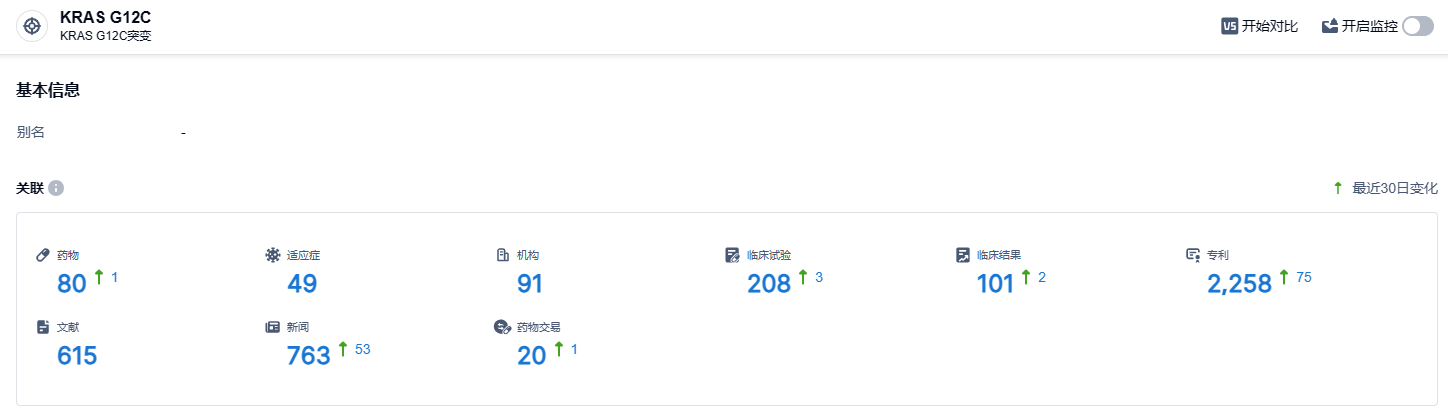Screen dimensions: 1448x418
Task: Click the 开启监控 monitor icon
Action: pos(1330,27)
